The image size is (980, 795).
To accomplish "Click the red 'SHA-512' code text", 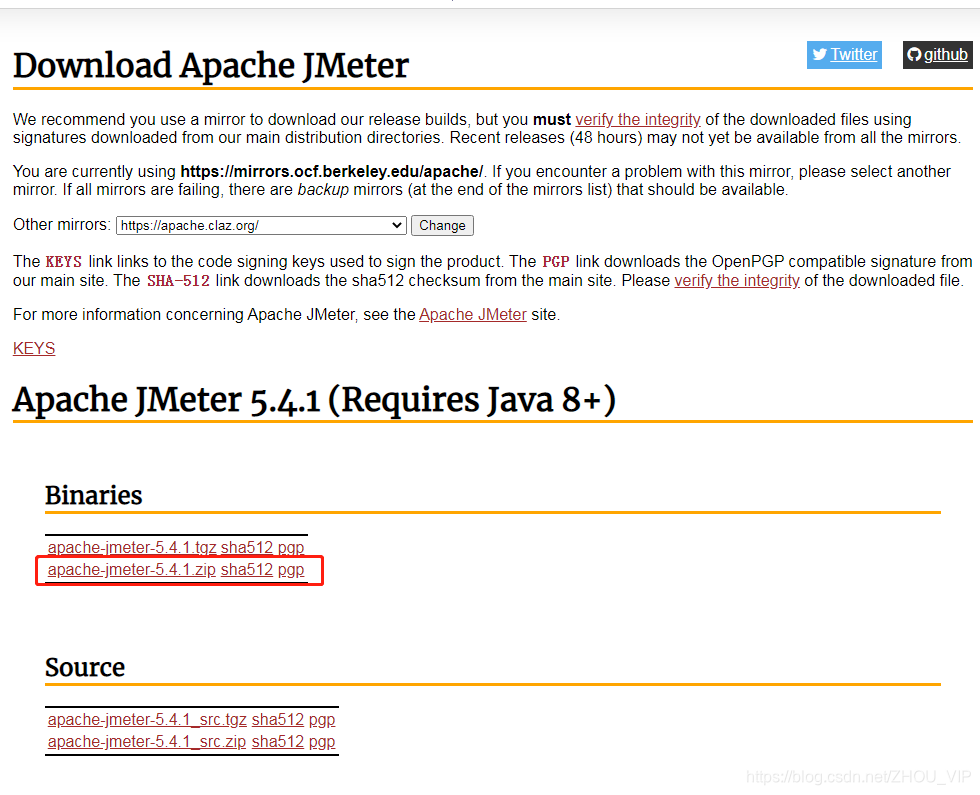I will [178, 281].
